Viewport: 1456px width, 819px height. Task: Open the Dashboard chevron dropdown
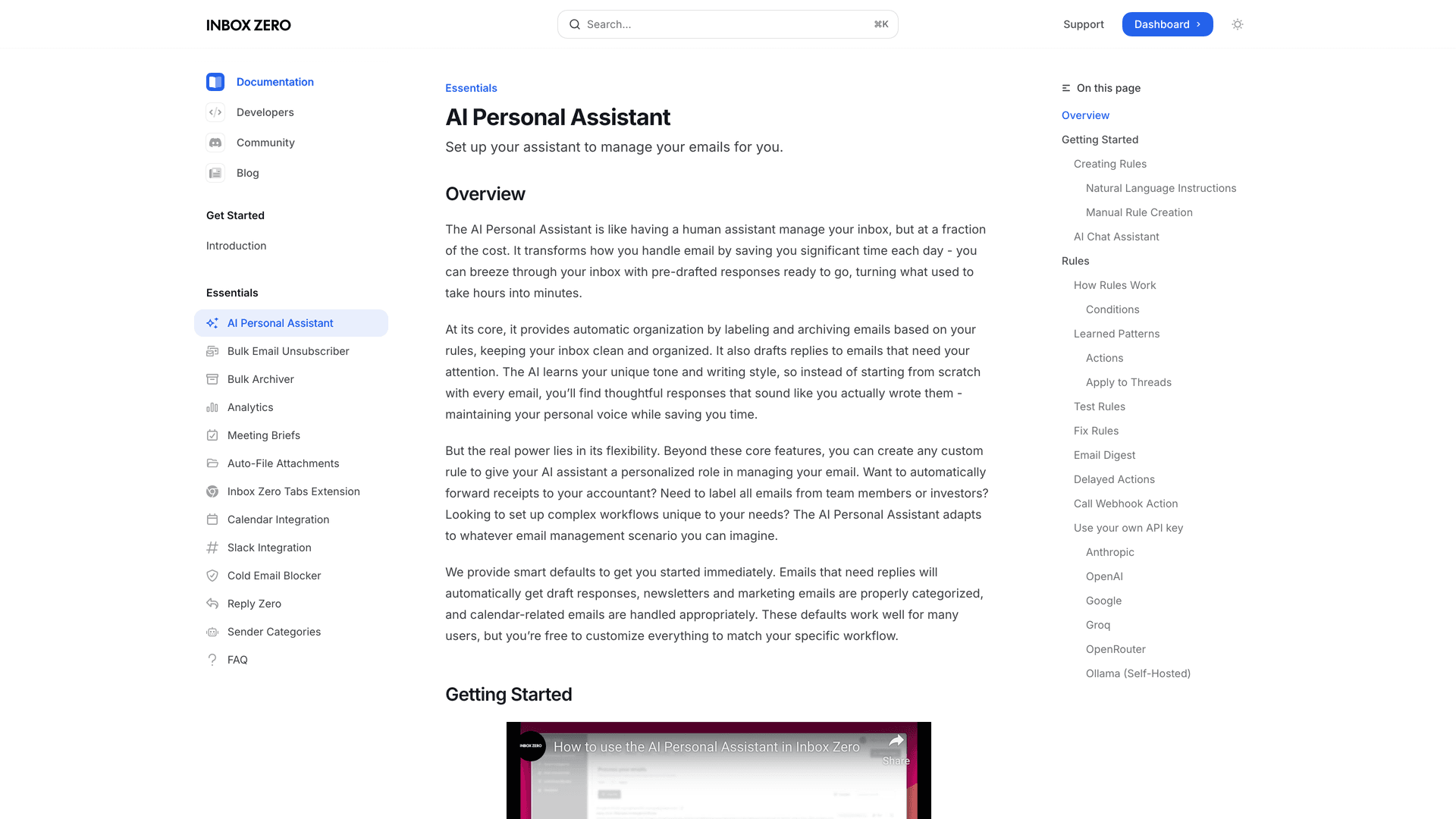click(1198, 24)
